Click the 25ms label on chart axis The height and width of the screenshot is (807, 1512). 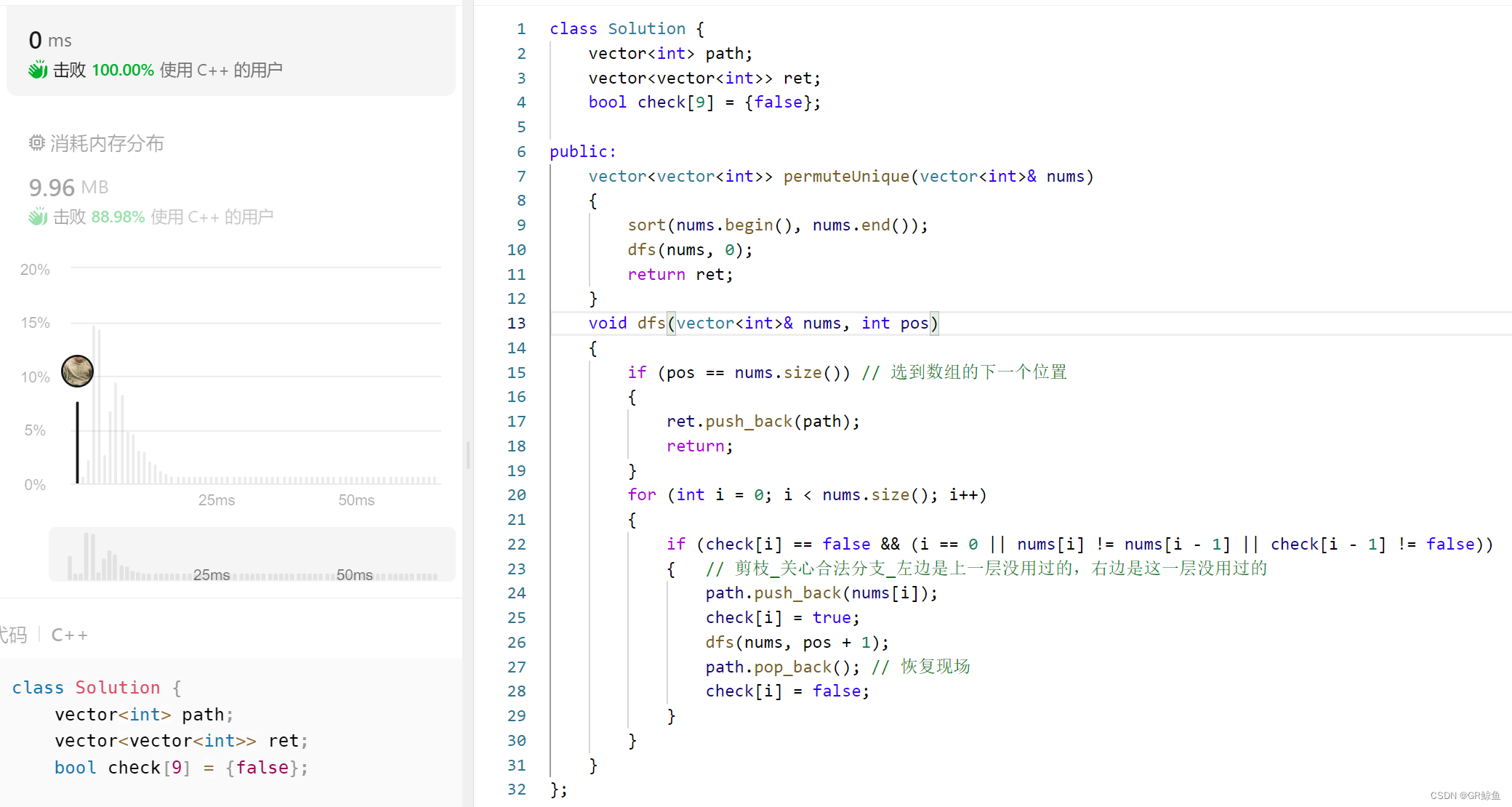pyautogui.click(x=216, y=500)
